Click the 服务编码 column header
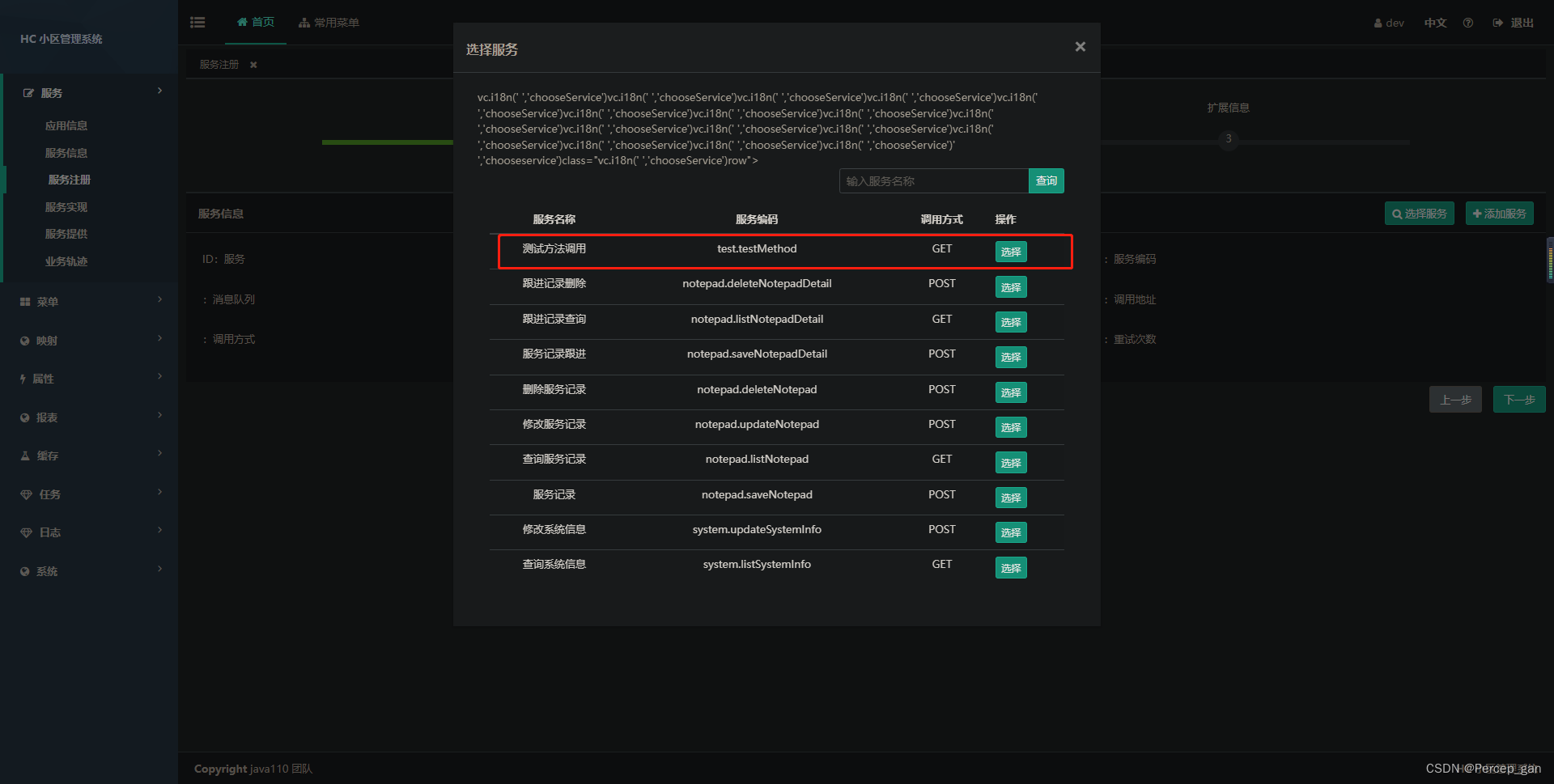1554x784 pixels. point(757,219)
